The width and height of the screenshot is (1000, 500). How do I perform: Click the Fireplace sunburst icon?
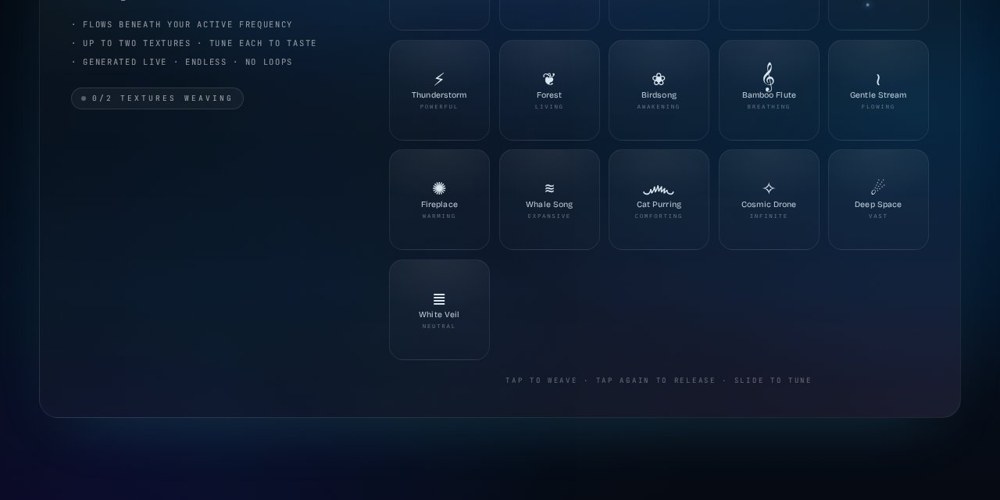(x=439, y=188)
